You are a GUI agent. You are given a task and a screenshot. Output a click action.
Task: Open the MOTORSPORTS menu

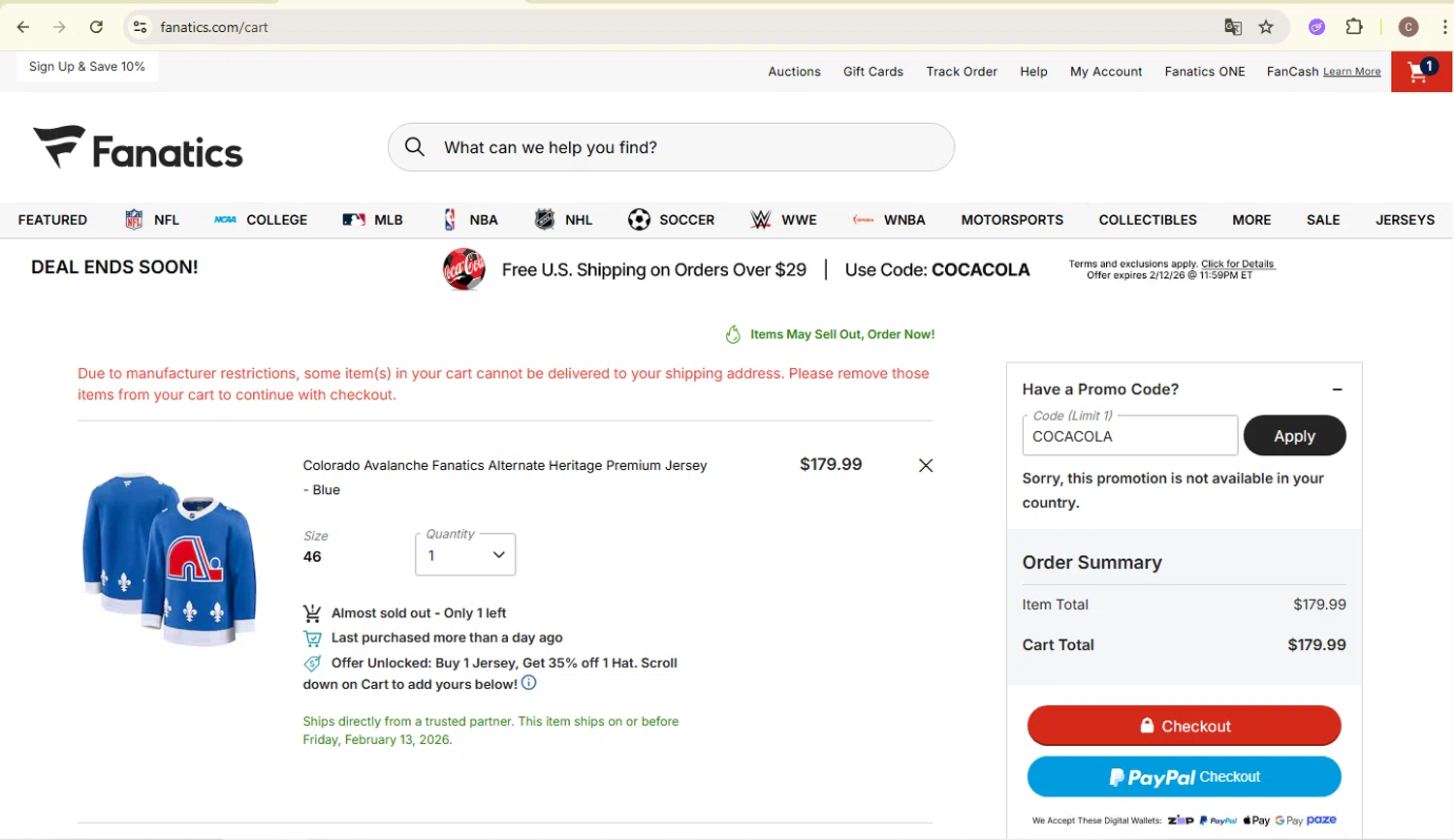(1012, 220)
